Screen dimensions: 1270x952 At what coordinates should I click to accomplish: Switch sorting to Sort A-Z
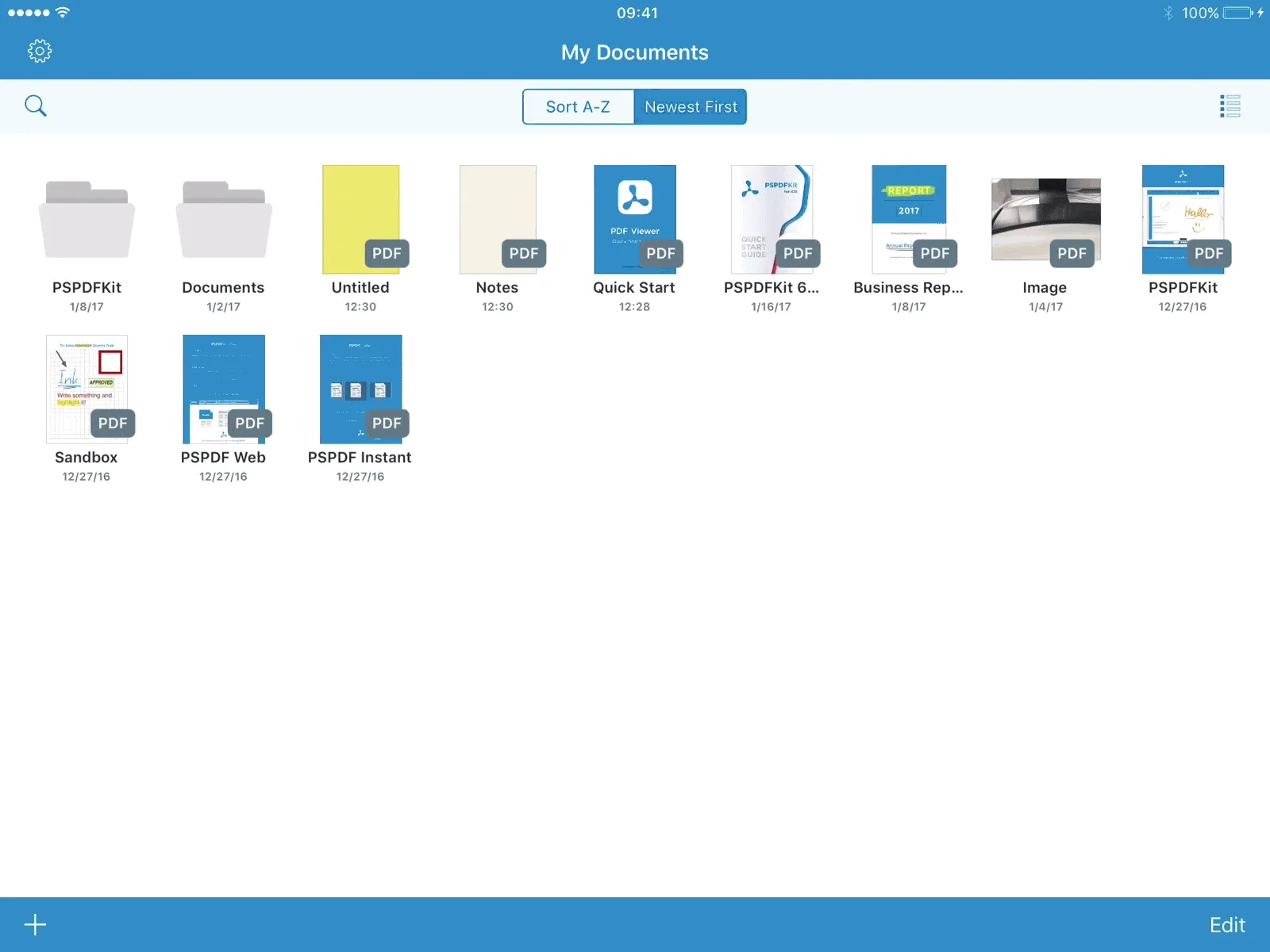click(578, 106)
